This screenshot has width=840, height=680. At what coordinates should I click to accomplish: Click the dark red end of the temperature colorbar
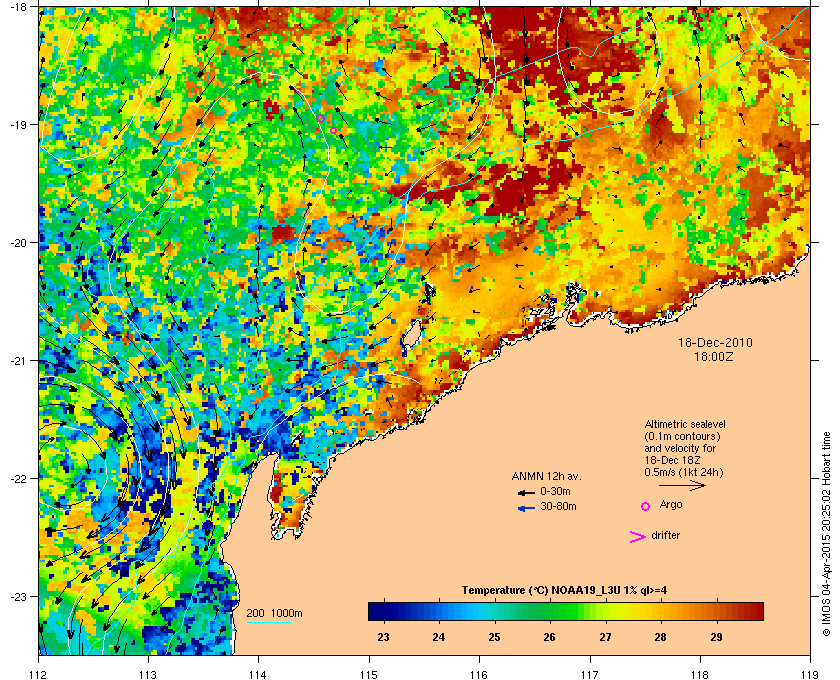[756, 611]
